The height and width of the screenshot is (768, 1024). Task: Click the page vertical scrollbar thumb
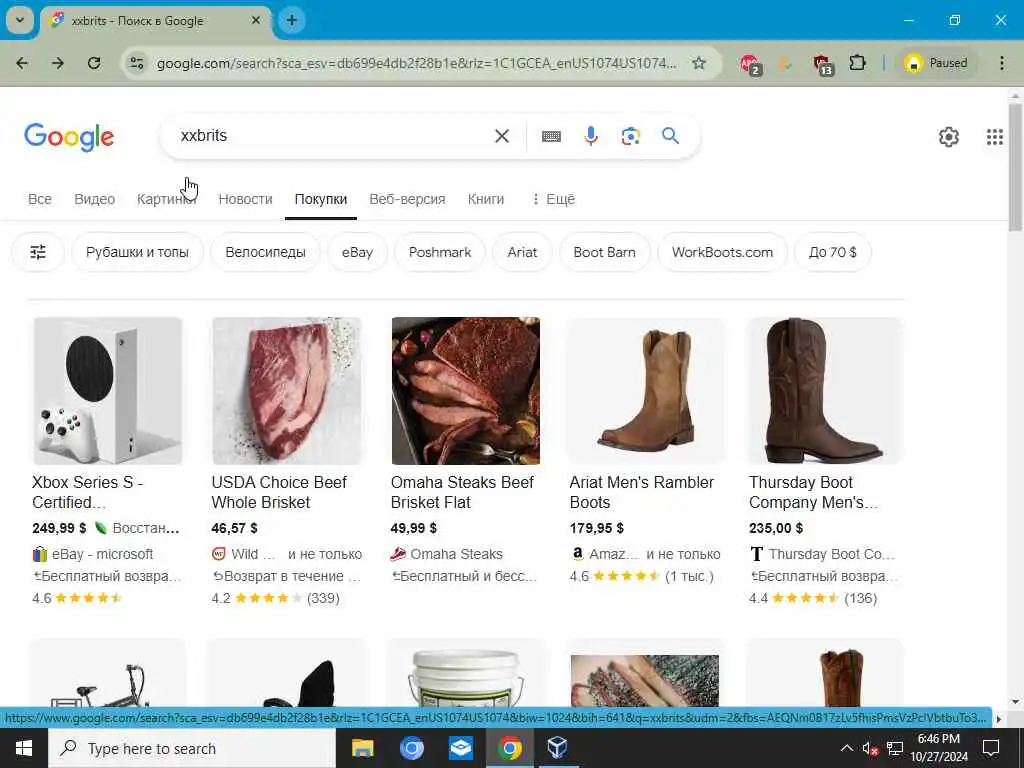click(1015, 167)
